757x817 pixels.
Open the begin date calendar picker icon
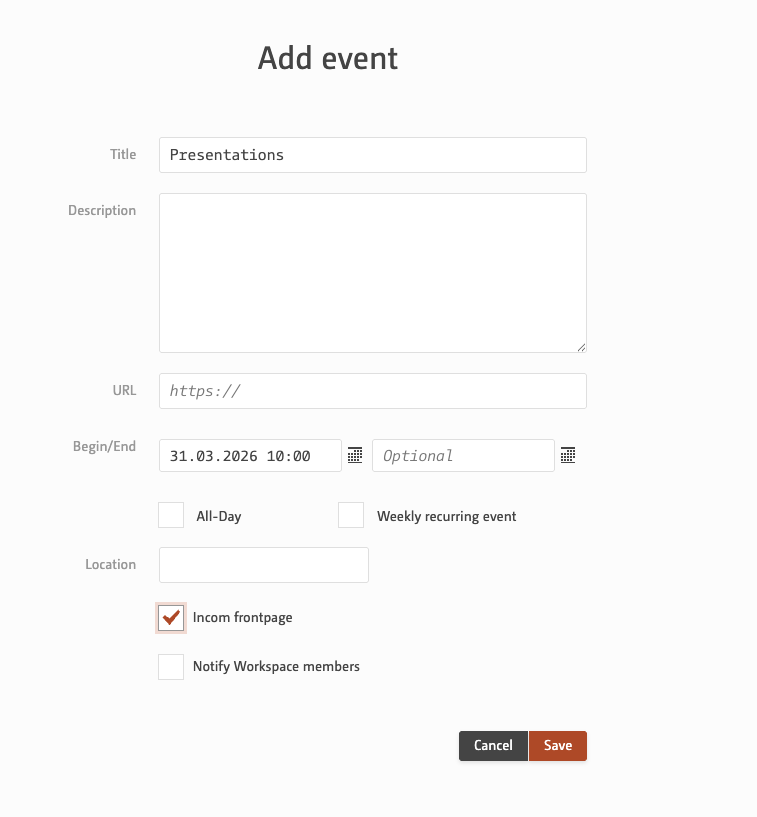(355, 455)
